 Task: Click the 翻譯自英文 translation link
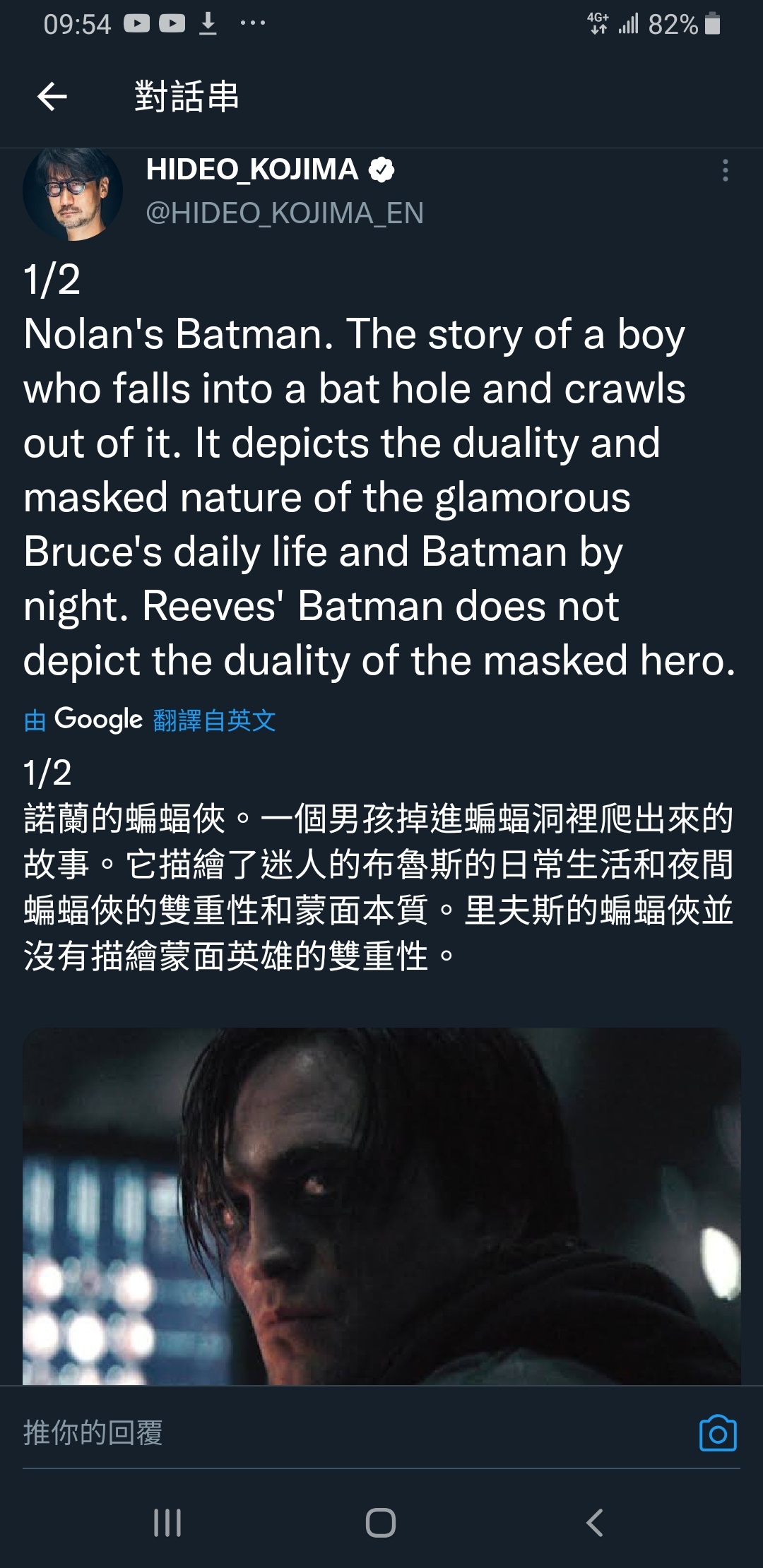click(x=214, y=720)
